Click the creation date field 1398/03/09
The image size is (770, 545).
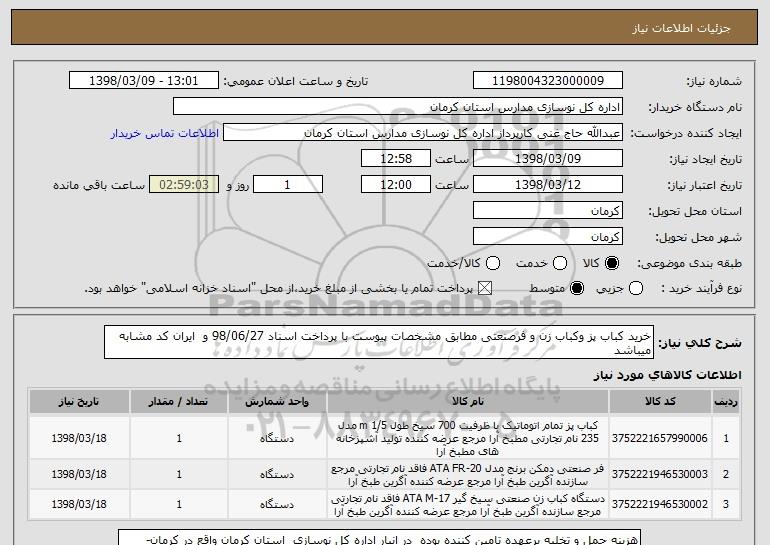548,159
